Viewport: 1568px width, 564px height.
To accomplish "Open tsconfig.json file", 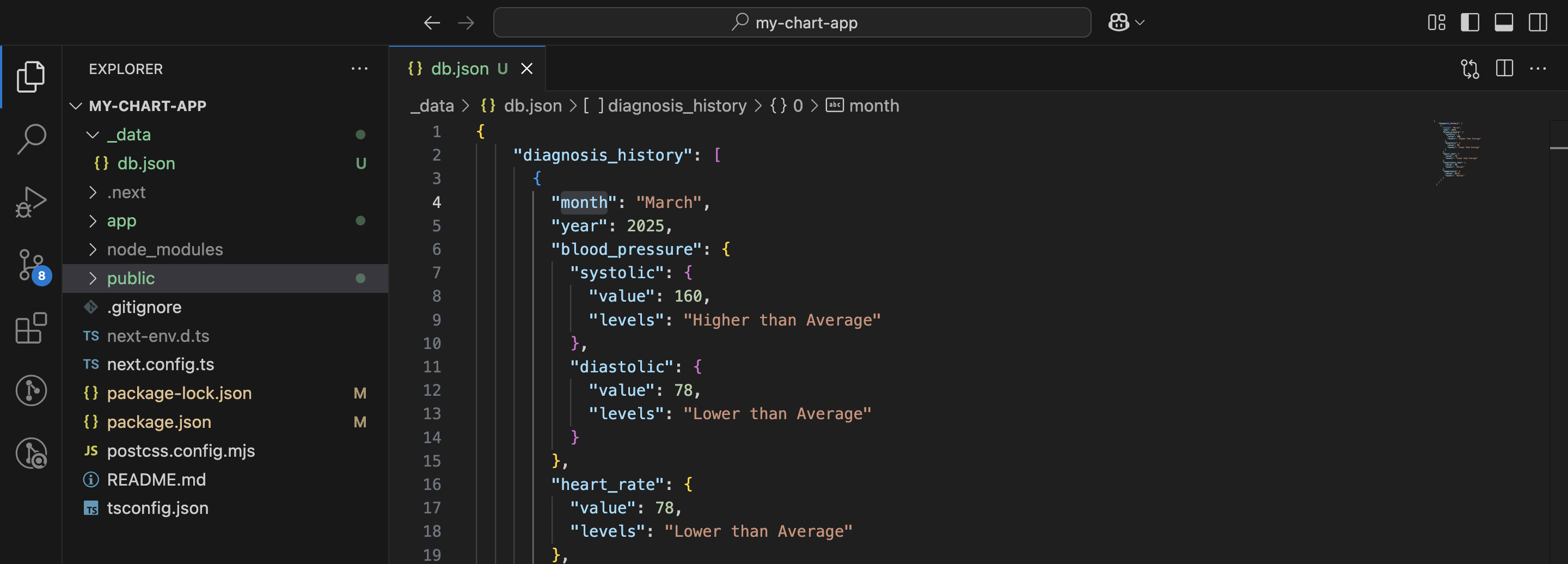I will click(x=225, y=508).
